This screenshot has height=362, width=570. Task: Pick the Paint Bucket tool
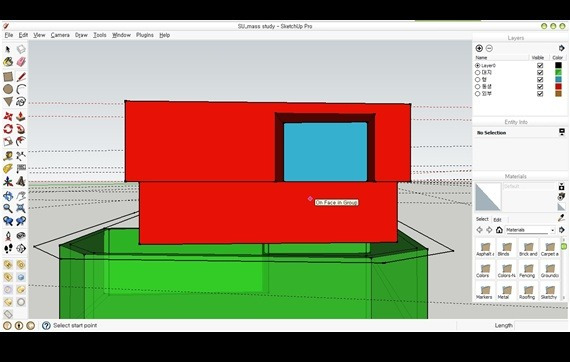(x=8, y=62)
